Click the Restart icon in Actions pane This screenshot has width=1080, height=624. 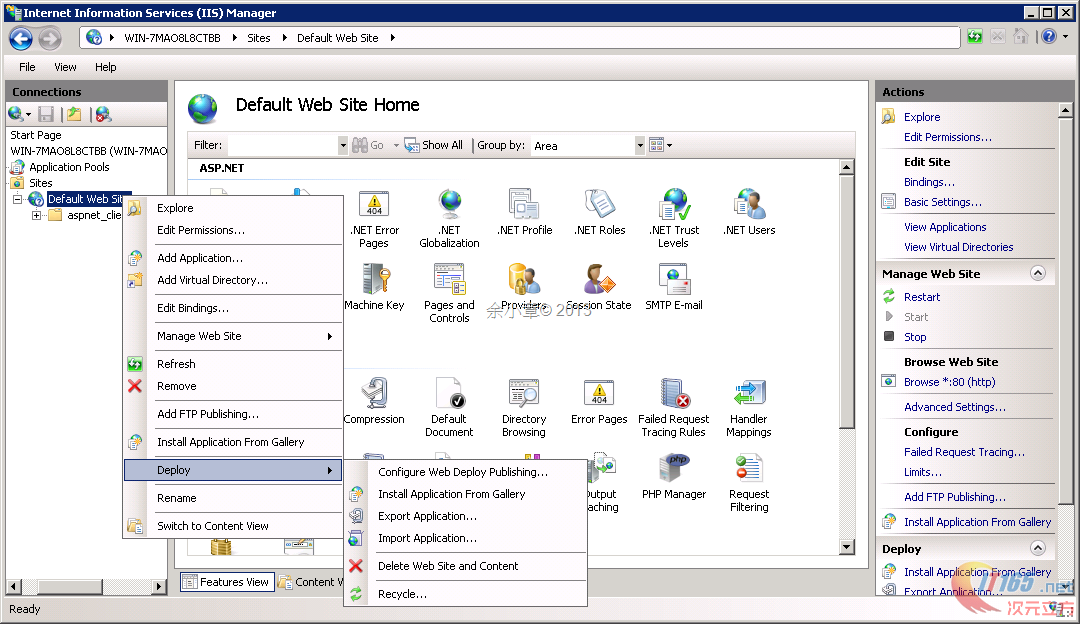(x=889, y=296)
